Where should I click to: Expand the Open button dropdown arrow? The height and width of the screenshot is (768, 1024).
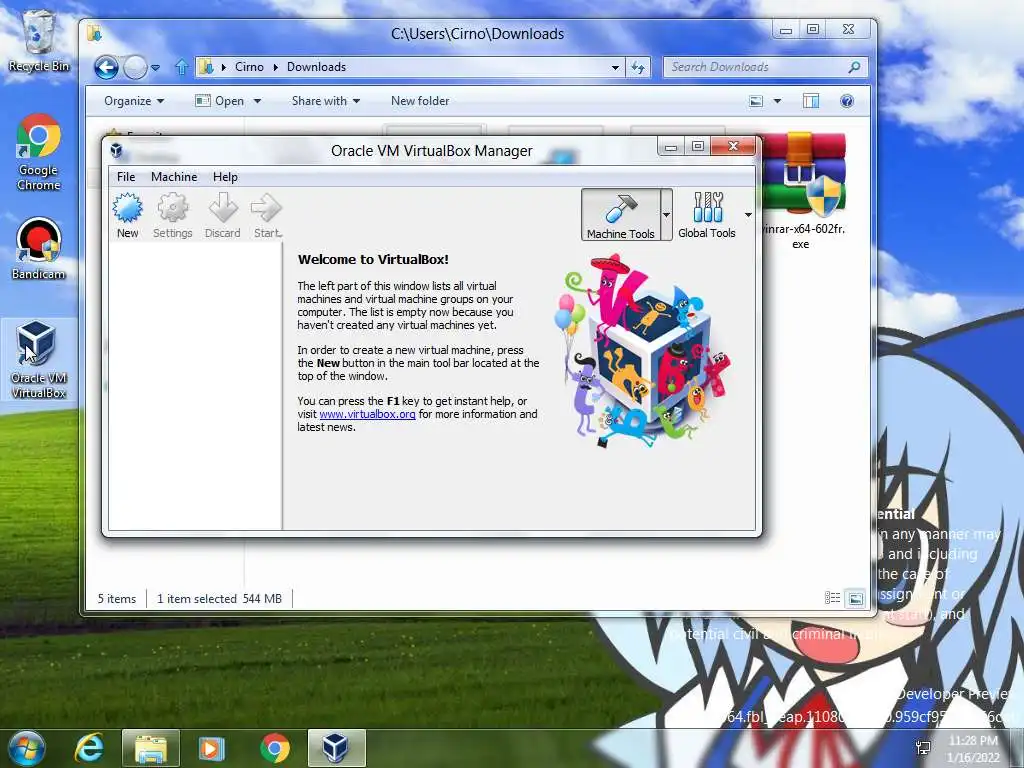[x=257, y=101]
